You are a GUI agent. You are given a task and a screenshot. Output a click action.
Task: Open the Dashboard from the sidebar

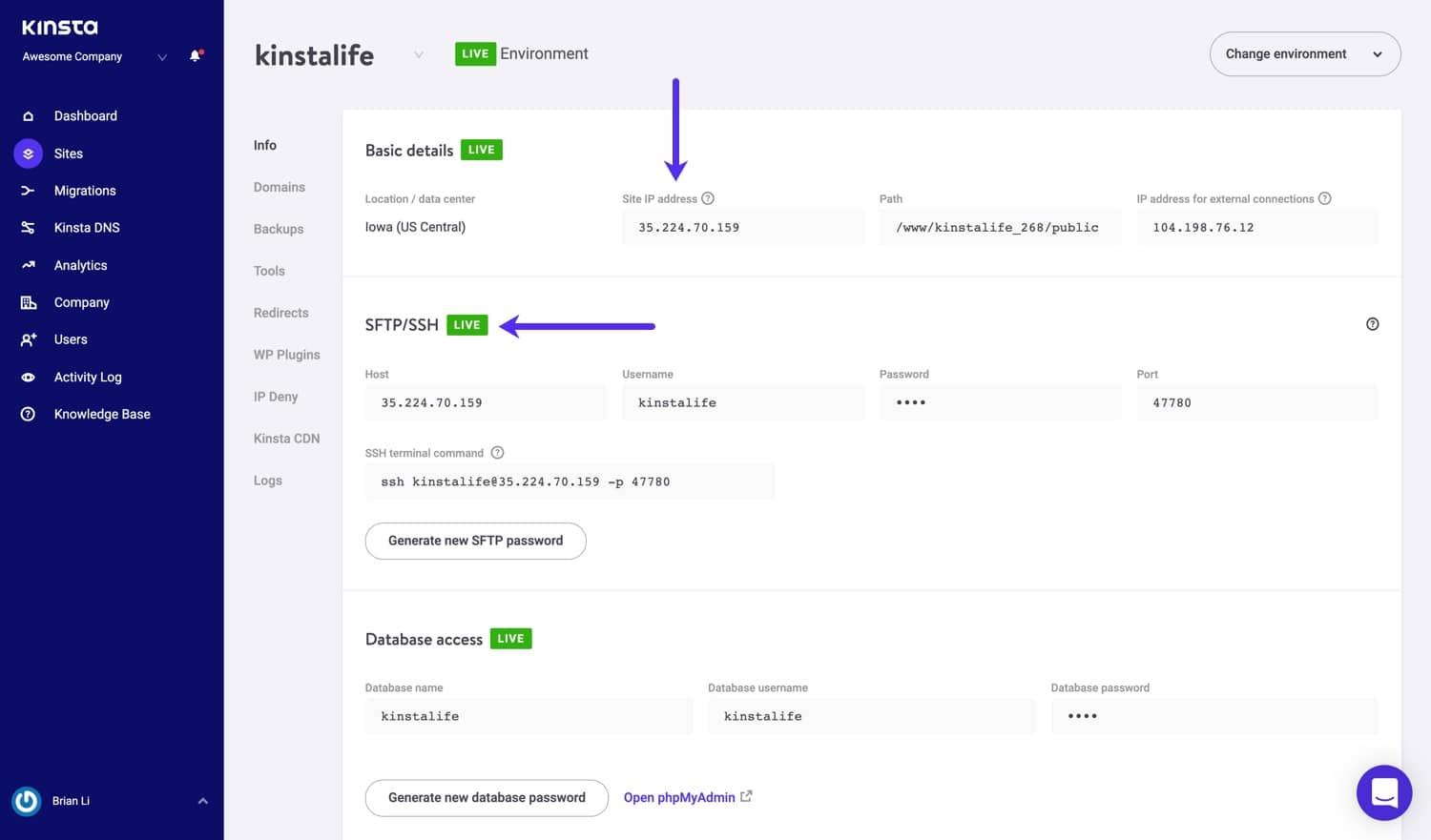(x=85, y=115)
